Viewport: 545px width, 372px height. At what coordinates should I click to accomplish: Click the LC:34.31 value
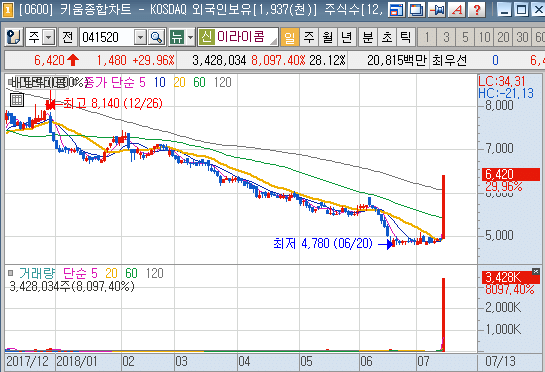(502, 81)
